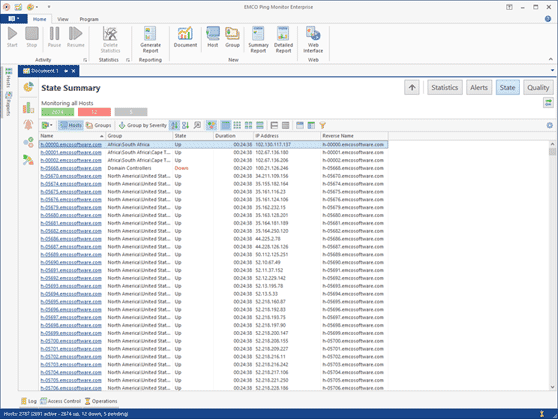Select the State view button
The width and height of the screenshot is (558, 419).
507,88
